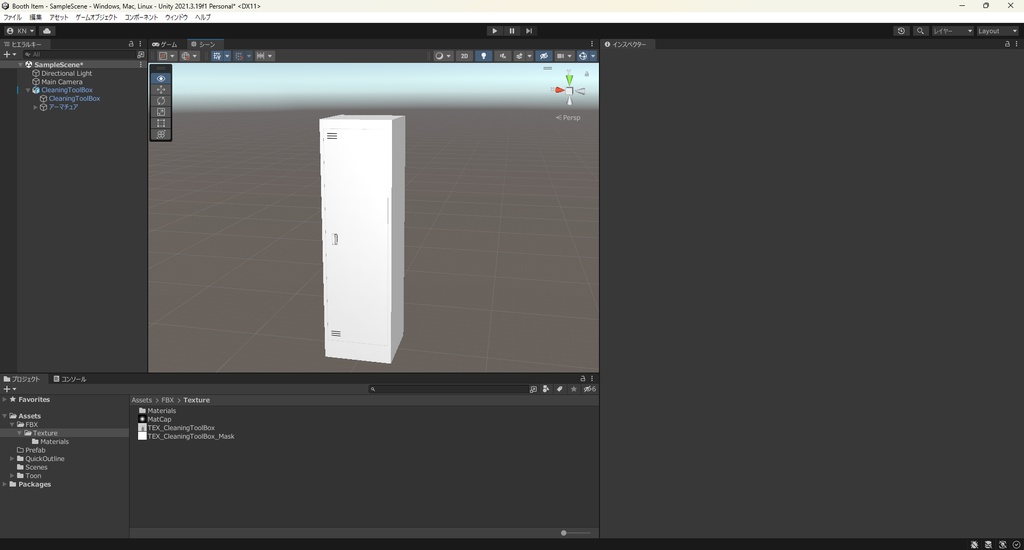Switch to the ゲーム tab
This screenshot has height=550, width=1024.
165,44
